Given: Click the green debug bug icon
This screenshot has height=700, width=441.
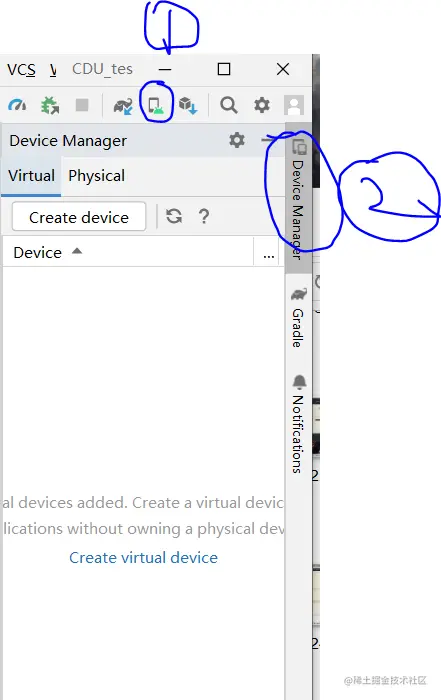Looking at the screenshot, I should [50, 105].
